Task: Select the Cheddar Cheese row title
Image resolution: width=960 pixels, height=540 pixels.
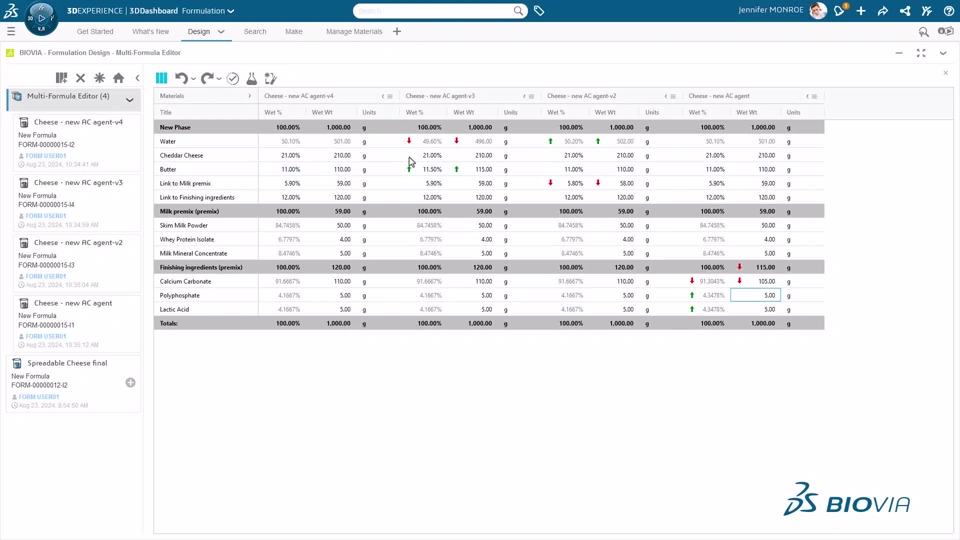Action: (x=181, y=156)
